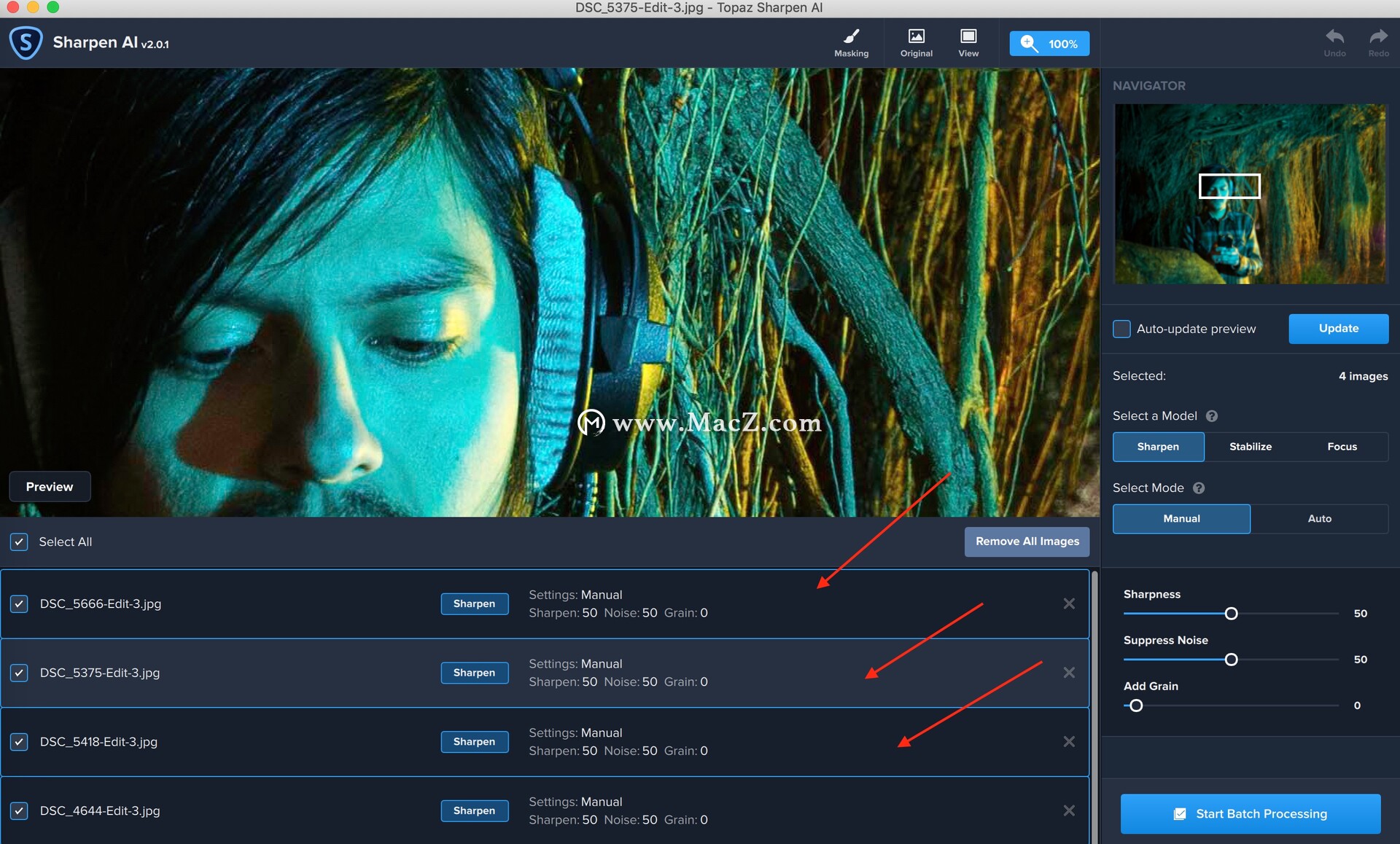Screen dimensions: 1400x844
Task: Click Remove All Images button
Action: (x=1029, y=541)
